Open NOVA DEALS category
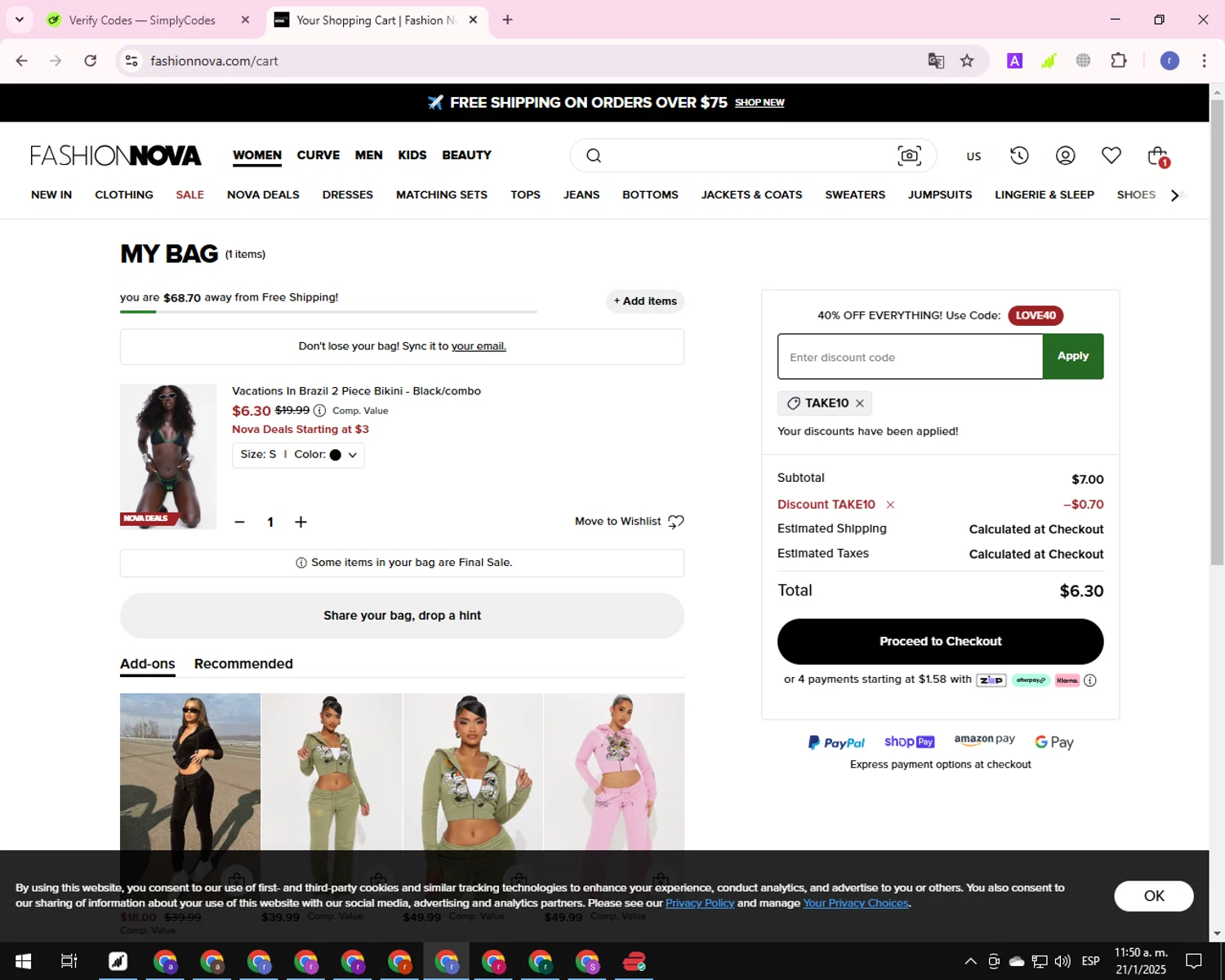Viewport: 1225px width, 980px height. pyautogui.click(x=263, y=194)
